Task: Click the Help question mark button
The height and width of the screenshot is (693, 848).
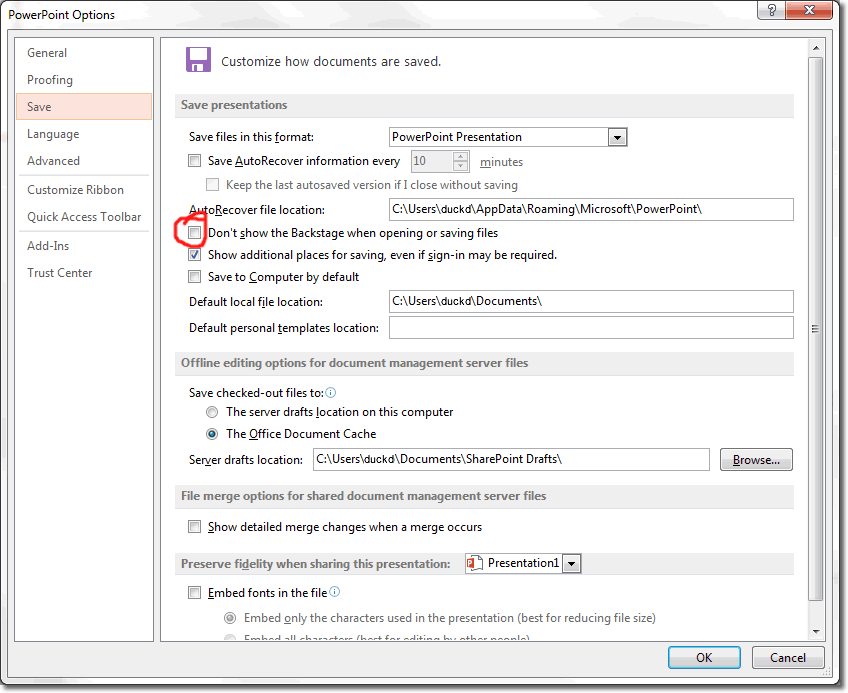Action: click(771, 10)
